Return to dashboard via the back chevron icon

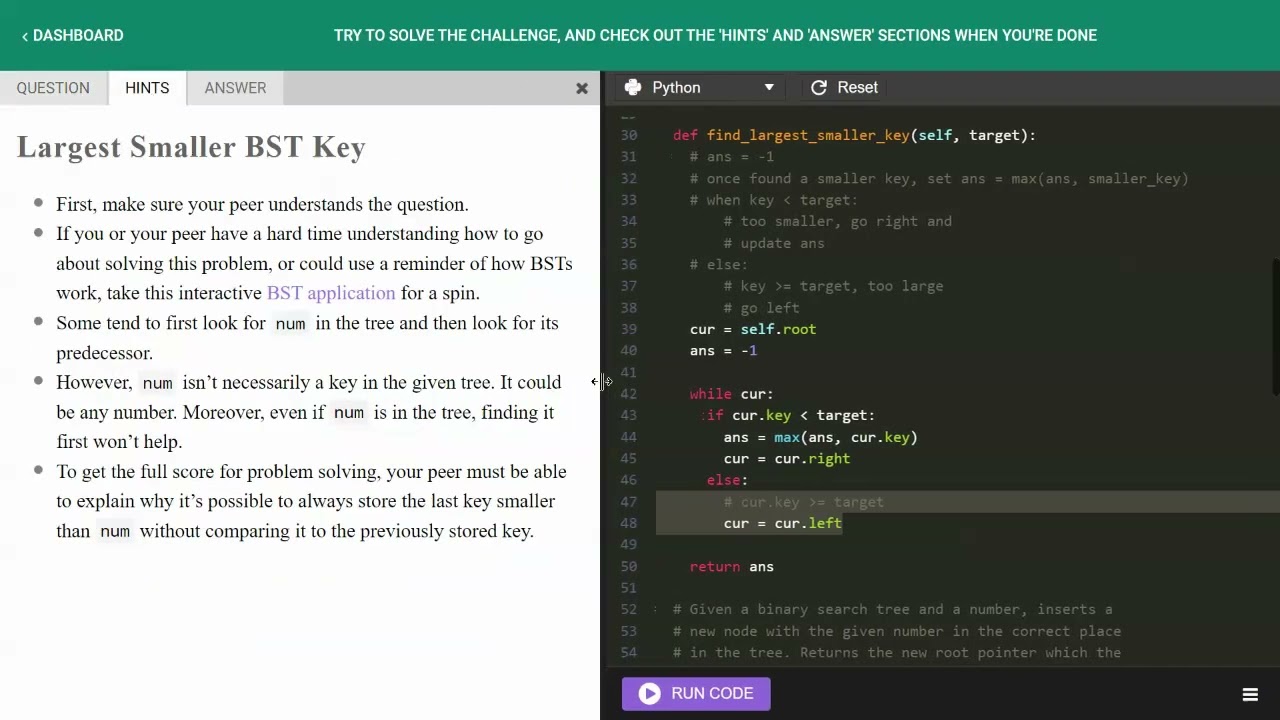coord(24,35)
